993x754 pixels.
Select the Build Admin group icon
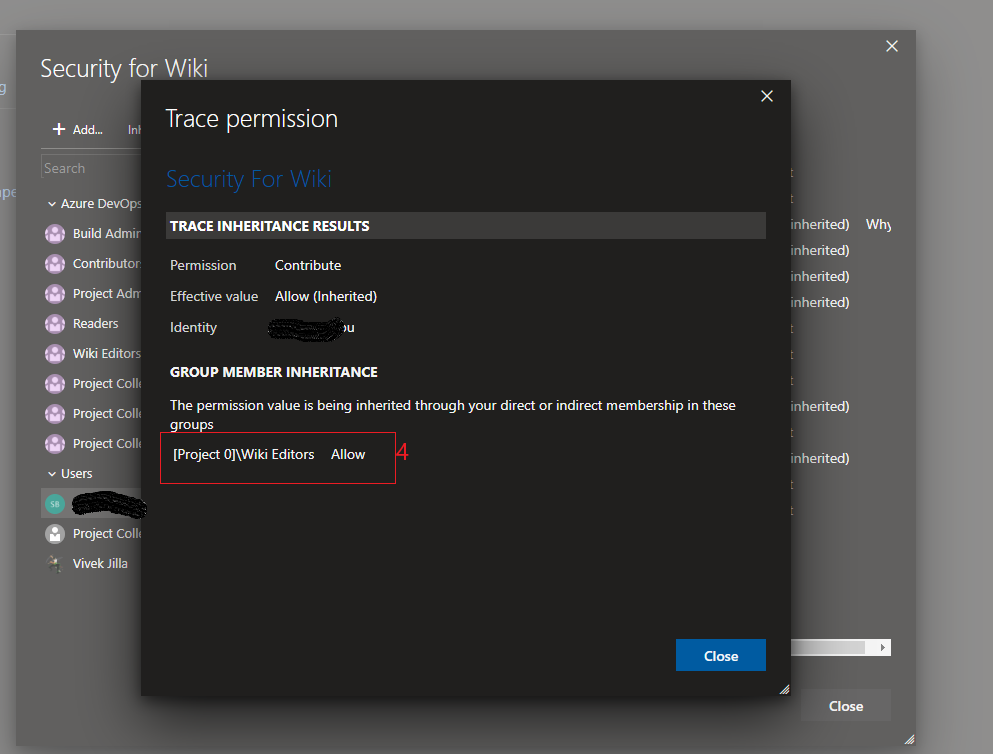55,234
